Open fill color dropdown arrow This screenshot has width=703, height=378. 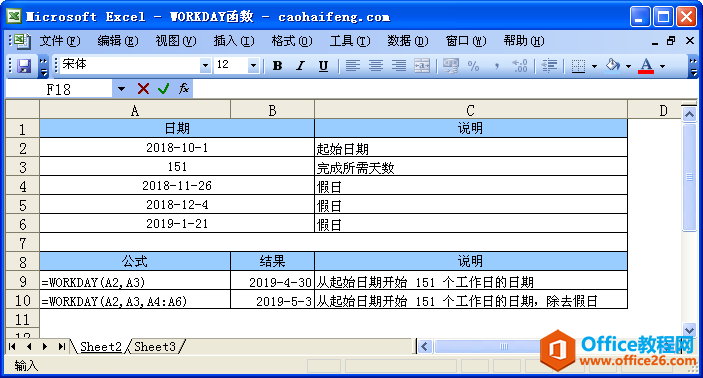[x=628, y=66]
